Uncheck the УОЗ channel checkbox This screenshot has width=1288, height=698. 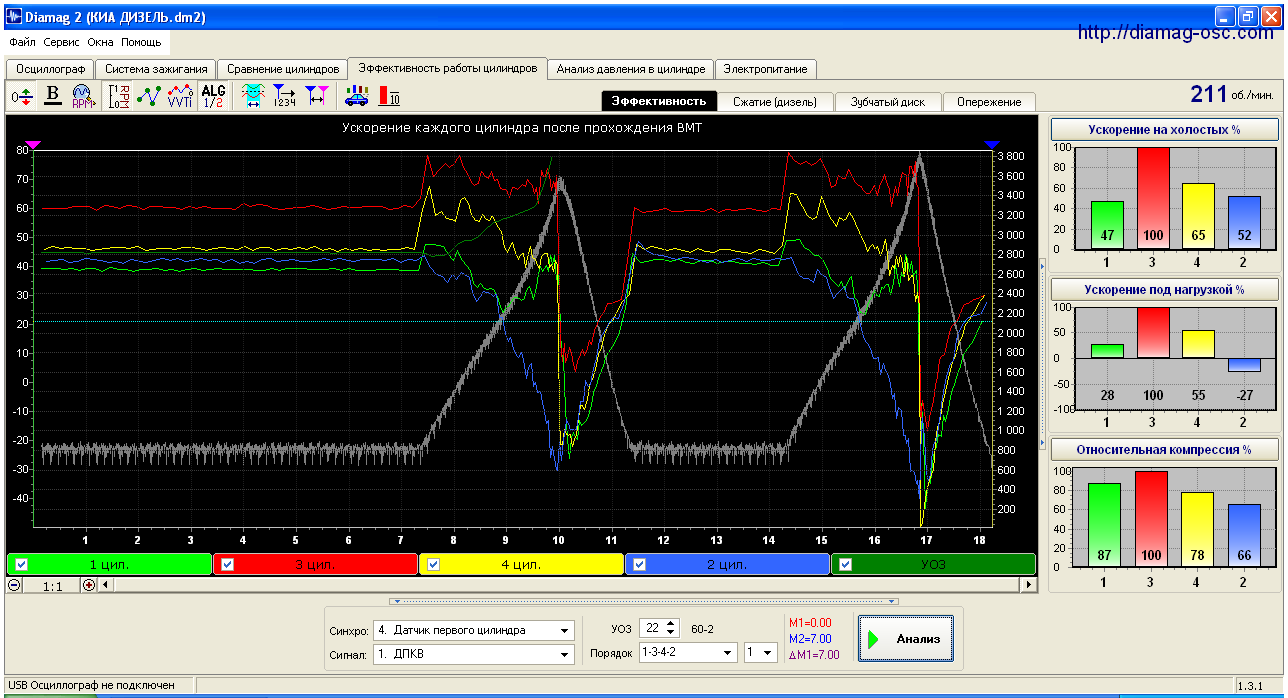click(845, 564)
